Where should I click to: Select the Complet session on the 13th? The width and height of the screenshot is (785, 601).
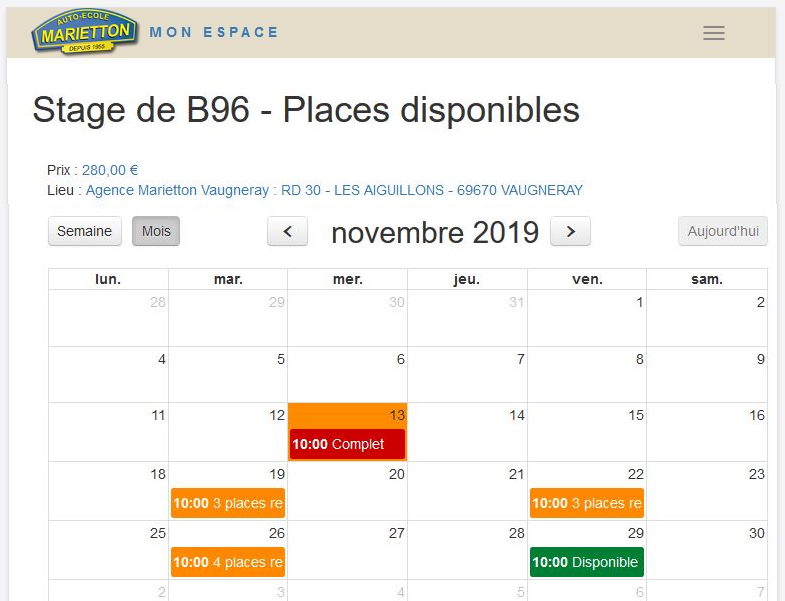click(347, 444)
